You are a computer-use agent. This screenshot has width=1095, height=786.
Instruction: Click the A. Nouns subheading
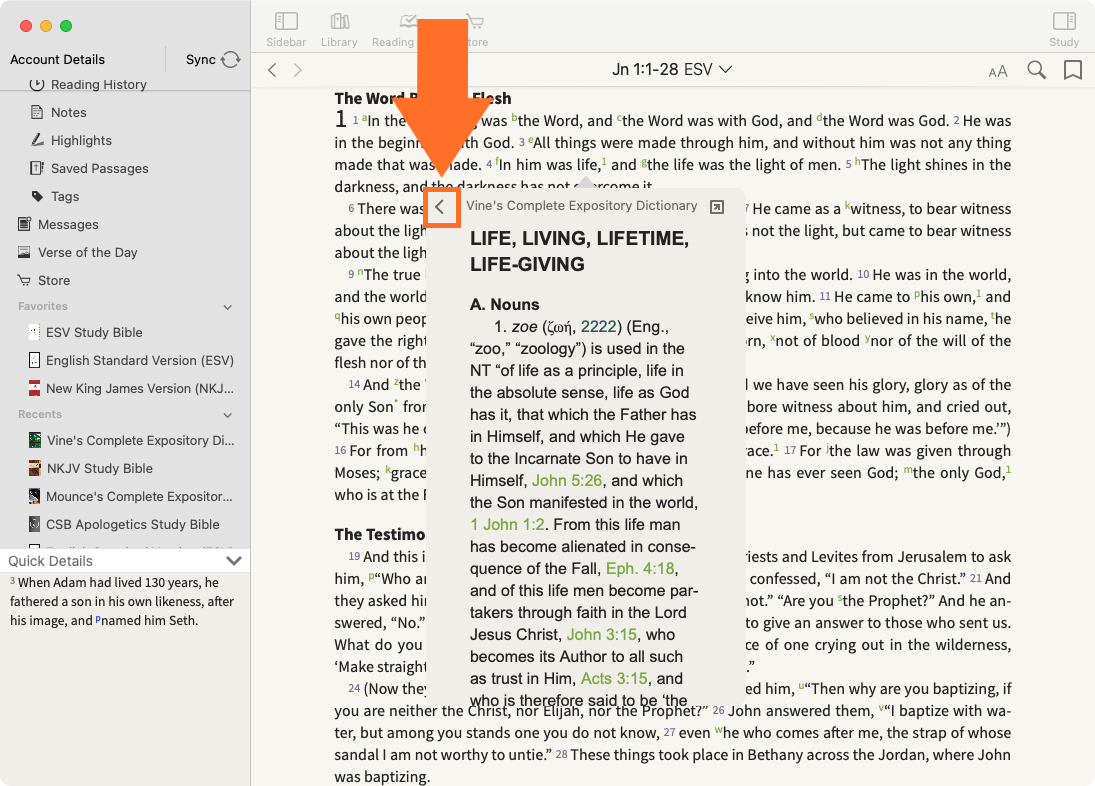(504, 304)
